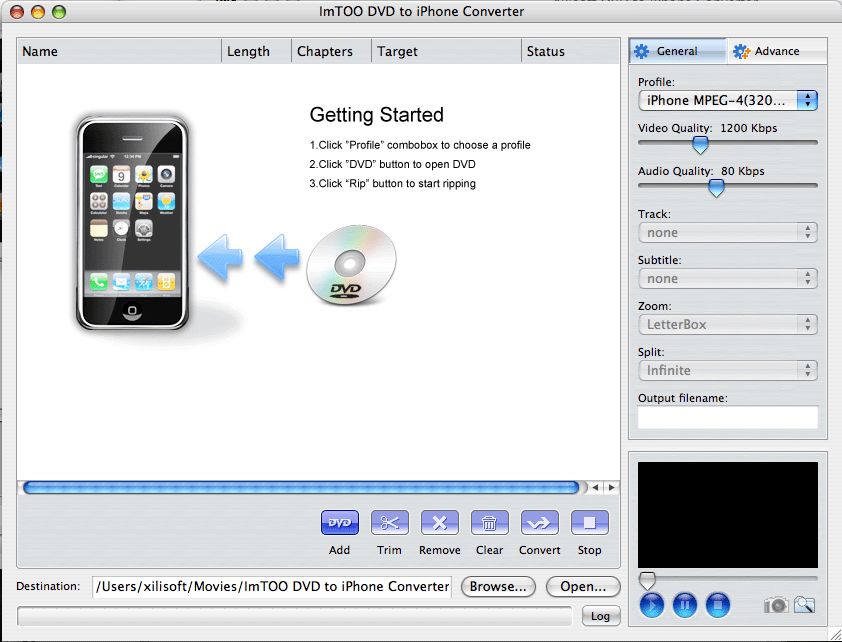Click the Stop square icon
This screenshot has height=642, width=842.
589,522
